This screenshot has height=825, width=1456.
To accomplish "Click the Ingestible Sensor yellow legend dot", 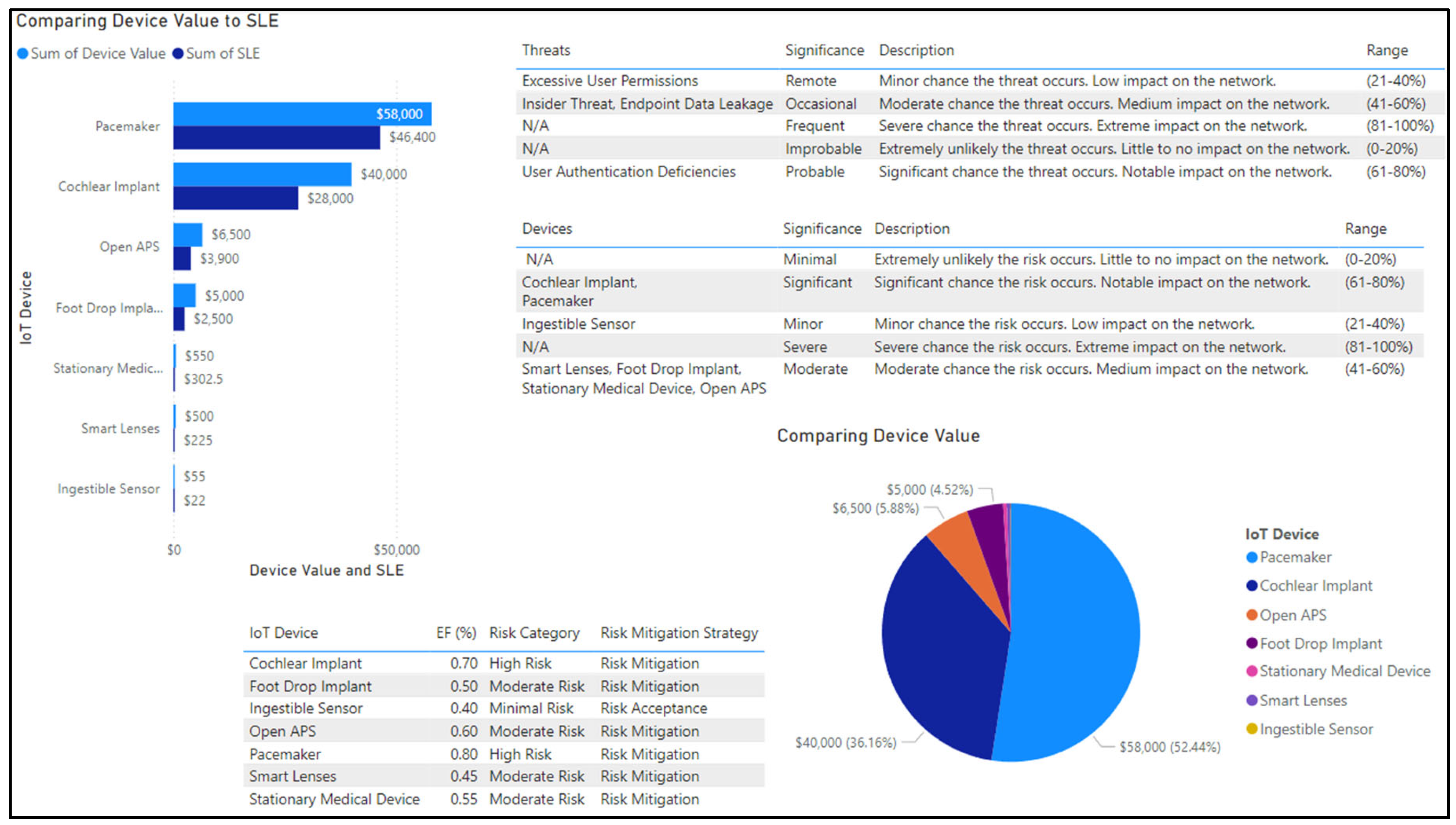I will click(1252, 729).
